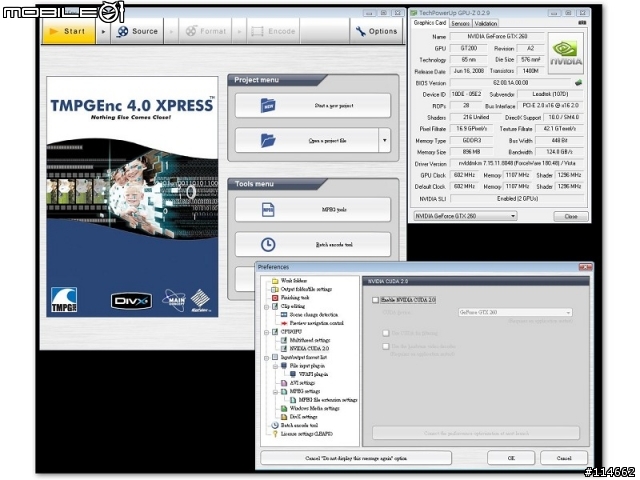The image size is (640, 480).
Task: Select Multithread settings tree item
Action: pos(310,340)
